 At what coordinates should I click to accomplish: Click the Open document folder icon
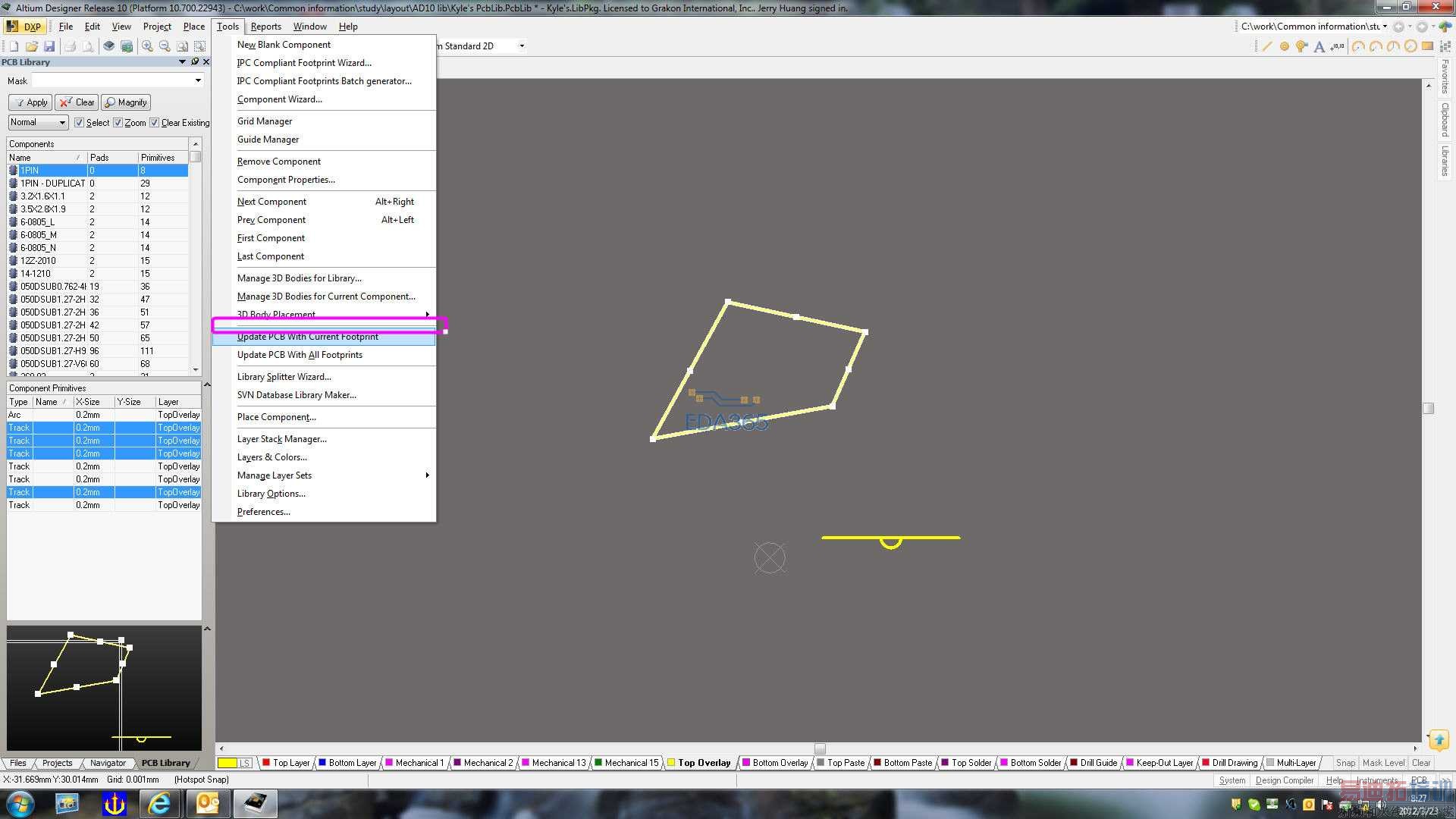[x=32, y=46]
